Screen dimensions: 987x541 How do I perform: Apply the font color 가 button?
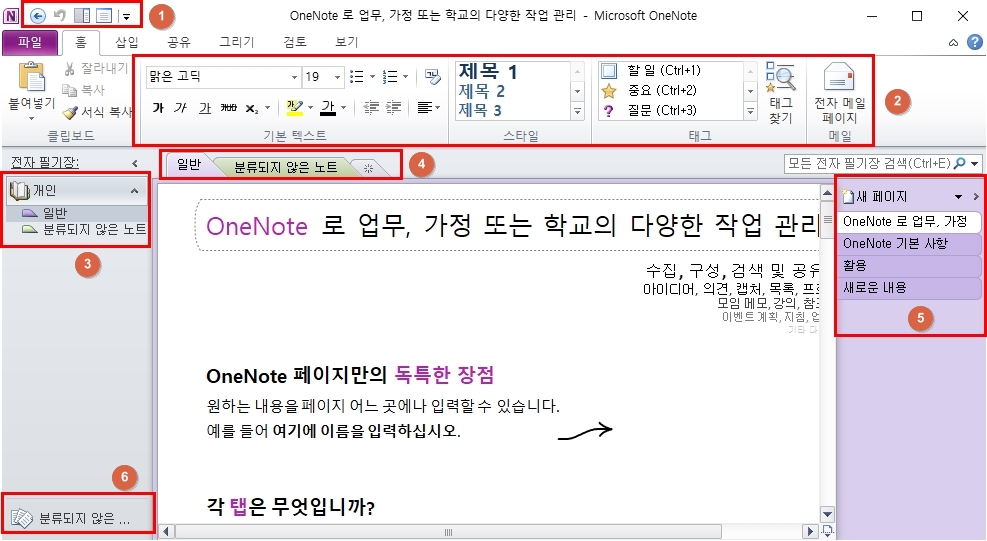pos(328,108)
